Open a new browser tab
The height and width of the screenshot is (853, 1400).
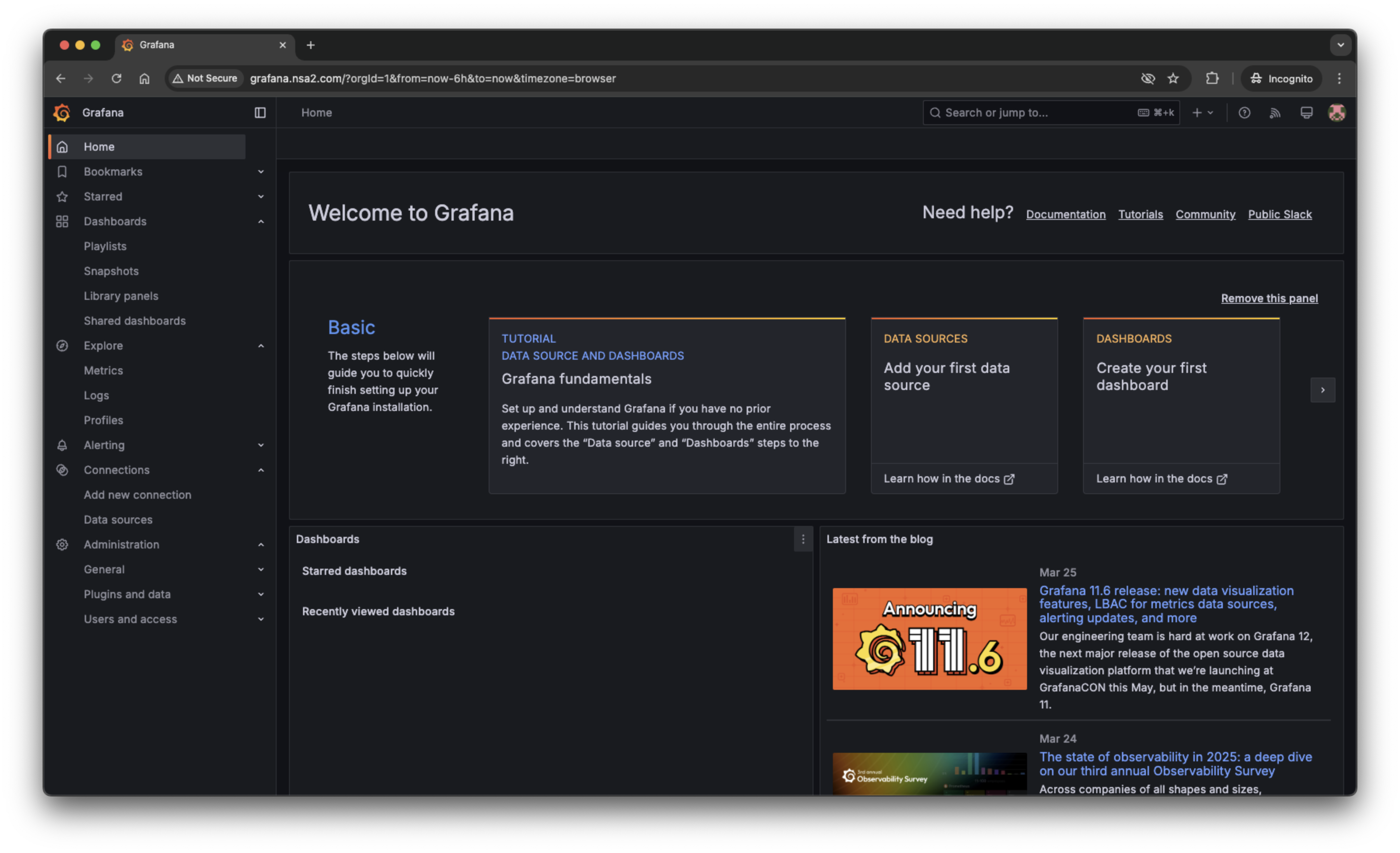(x=311, y=45)
